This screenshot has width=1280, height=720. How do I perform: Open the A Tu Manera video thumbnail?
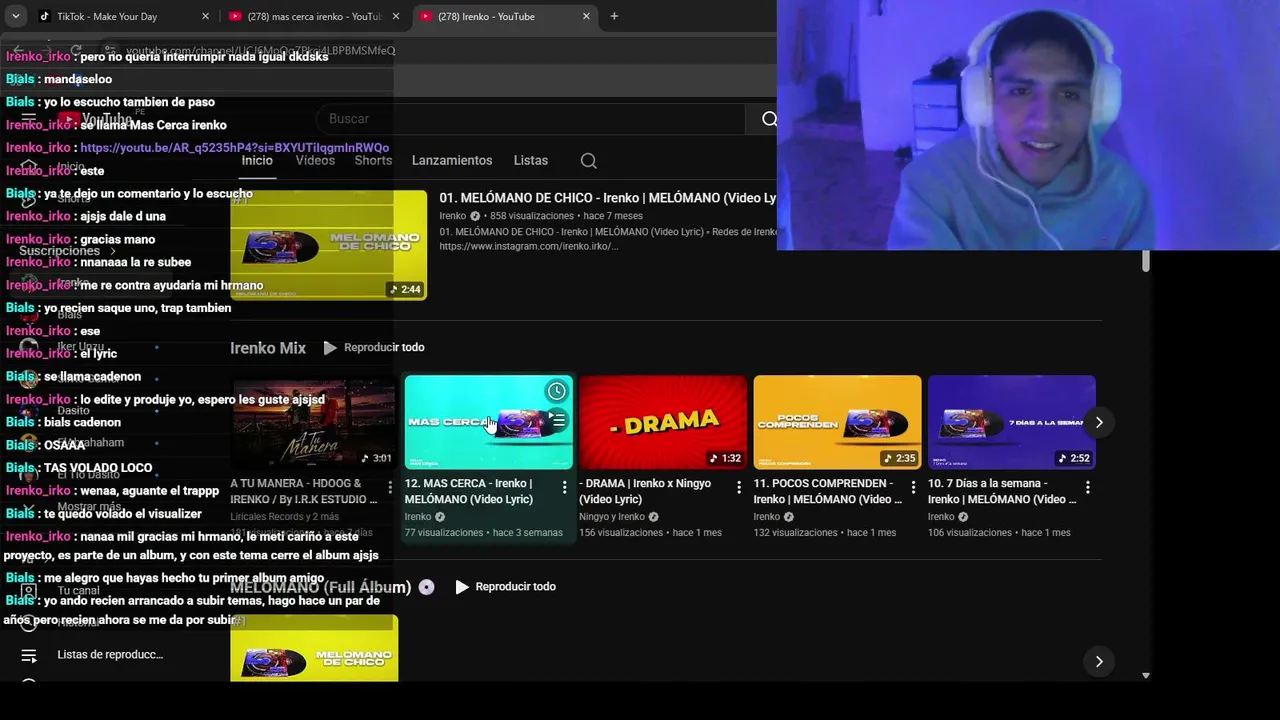[314, 423]
